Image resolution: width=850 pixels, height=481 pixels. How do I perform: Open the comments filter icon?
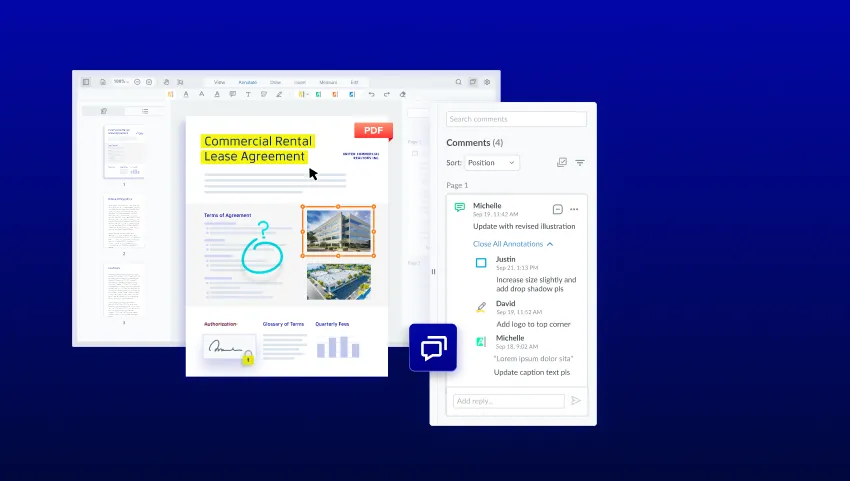tap(579, 163)
